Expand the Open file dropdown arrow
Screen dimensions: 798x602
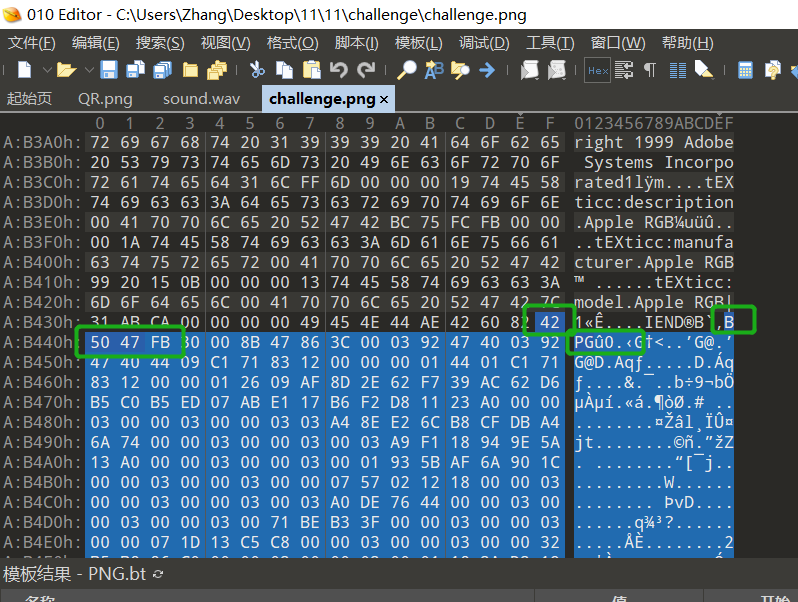89,70
